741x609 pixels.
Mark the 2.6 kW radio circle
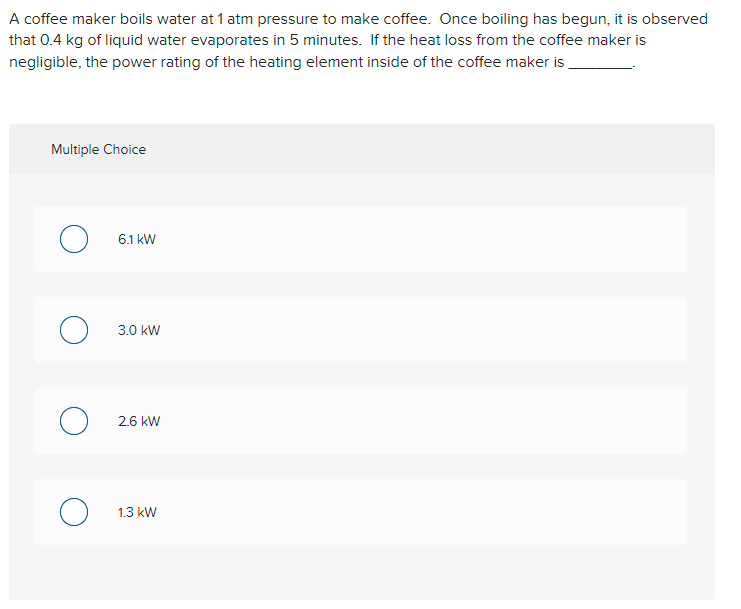pyautogui.click(x=74, y=421)
